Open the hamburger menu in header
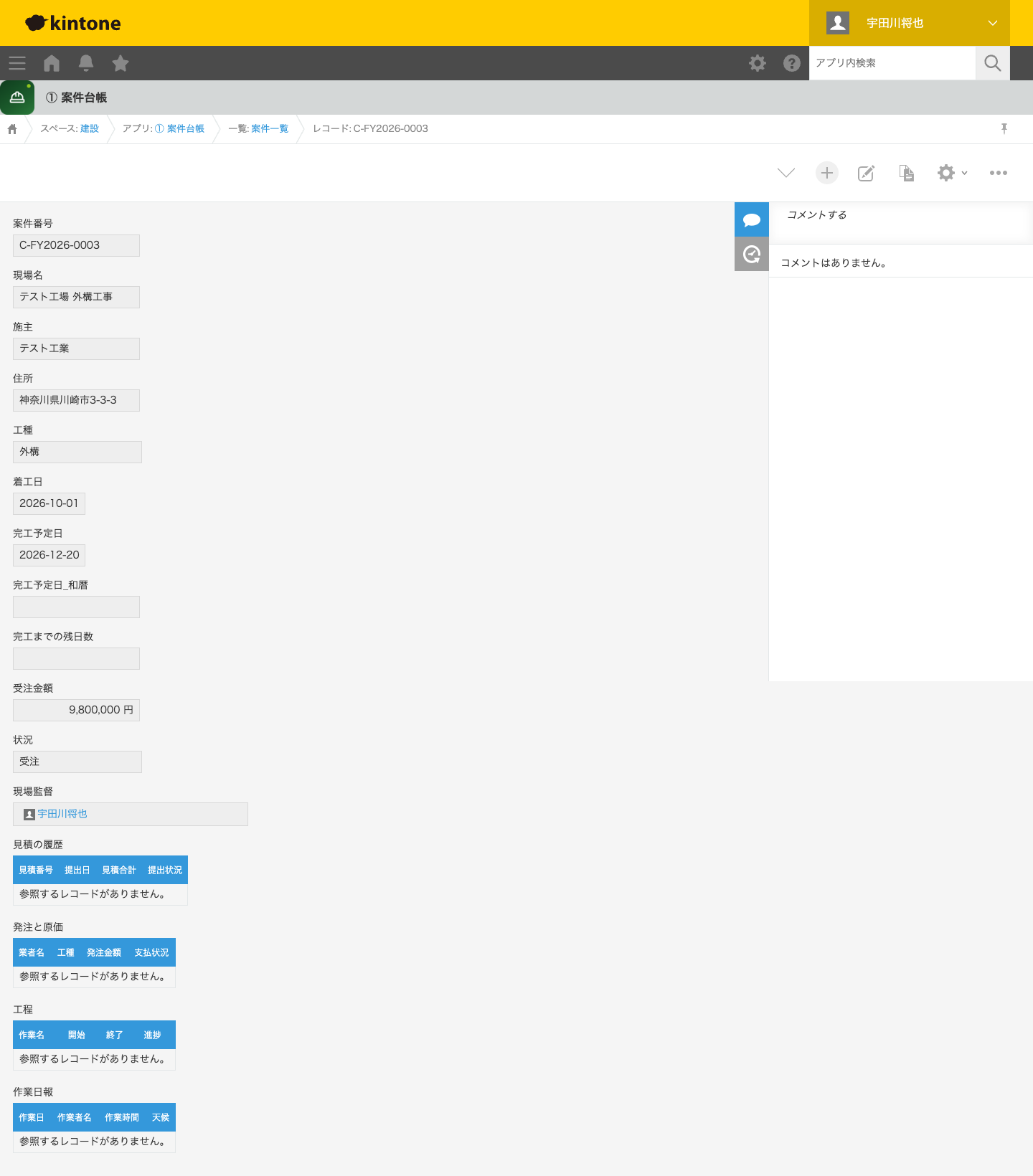The height and width of the screenshot is (1176, 1033). pos(17,63)
